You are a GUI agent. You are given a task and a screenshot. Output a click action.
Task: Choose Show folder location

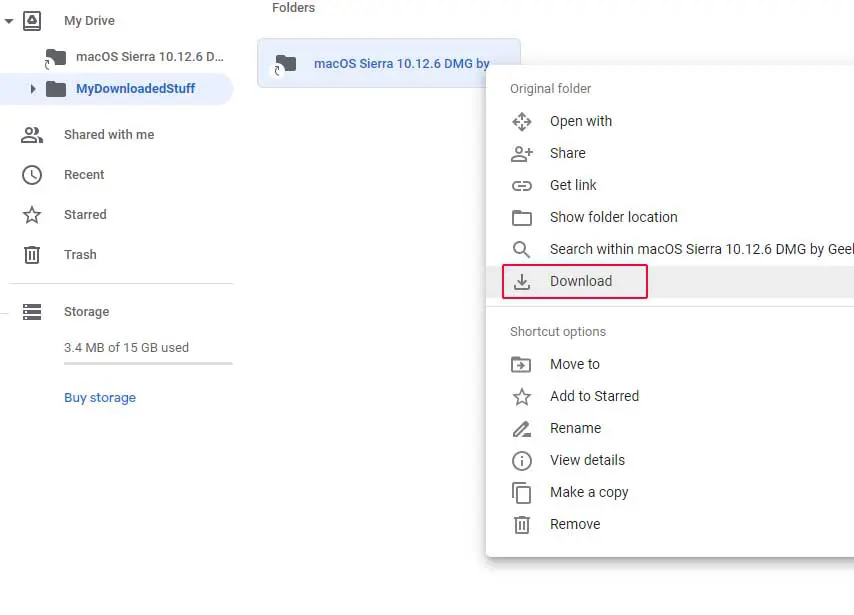pos(613,217)
